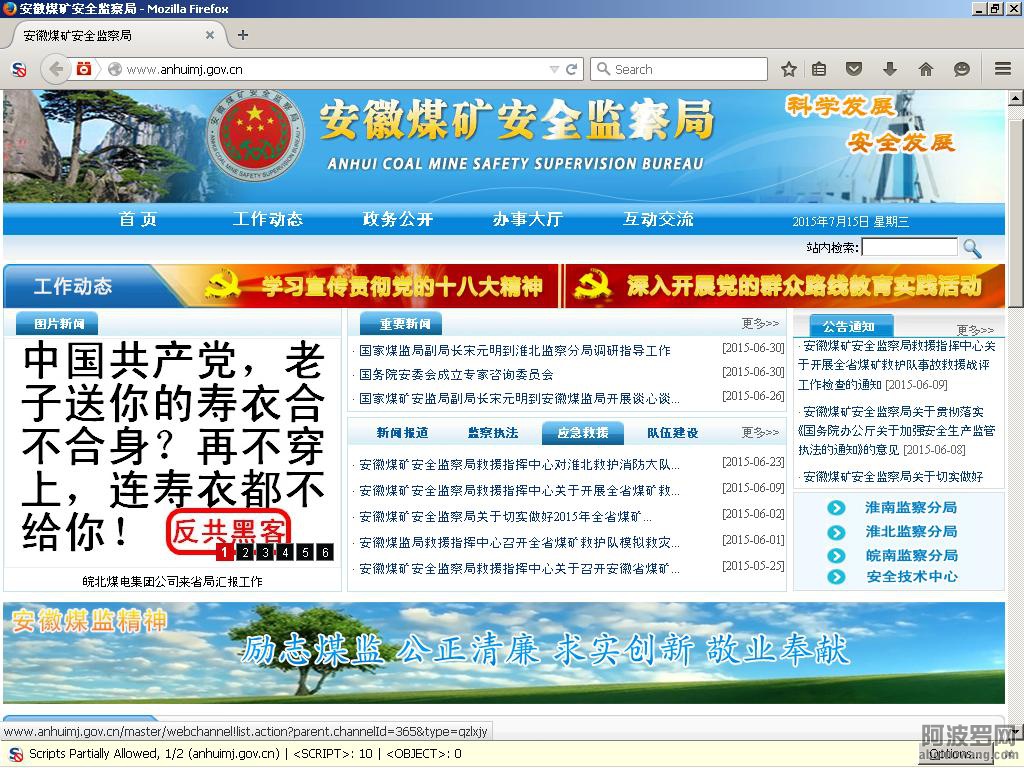Image resolution: width=1024 pixels, height=768 pixels.
Task: Open the URL bar history dropdown arrow
Action: (554, 70)
